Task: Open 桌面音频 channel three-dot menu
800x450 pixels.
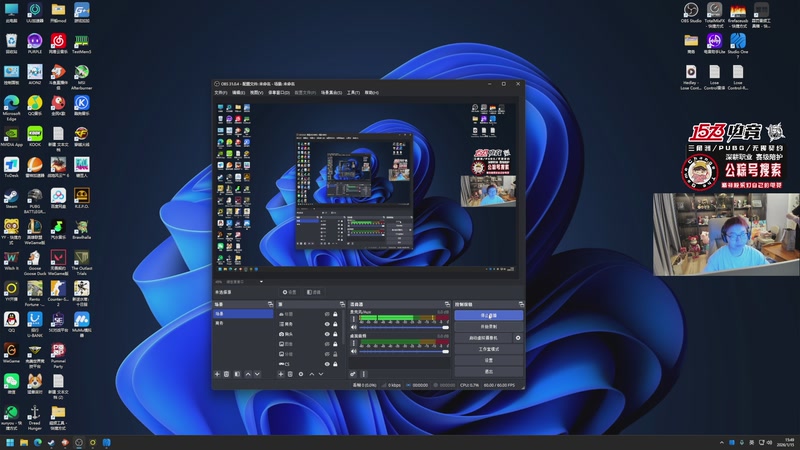Action: tap(354, 343)
